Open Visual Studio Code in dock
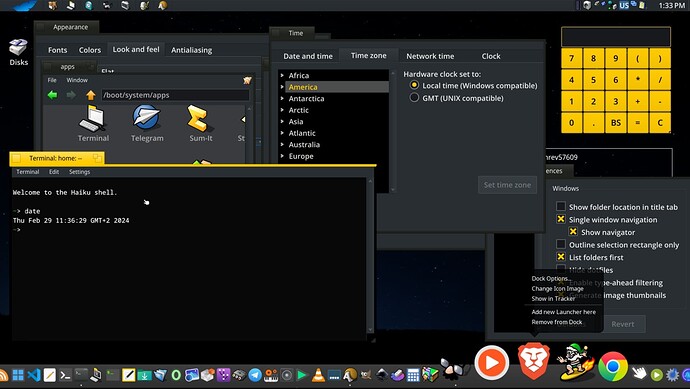690x389 pixels. pyautogui.click(x=34, y=375)
